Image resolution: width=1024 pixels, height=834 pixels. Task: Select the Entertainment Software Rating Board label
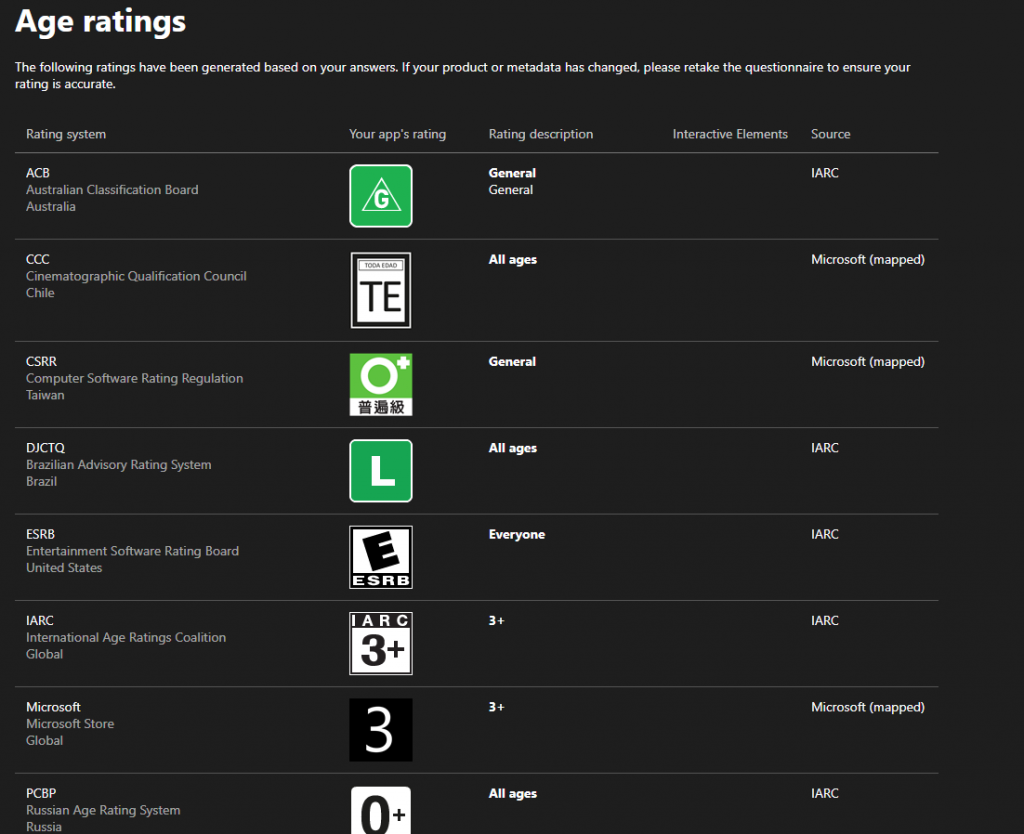click(132, 551)
